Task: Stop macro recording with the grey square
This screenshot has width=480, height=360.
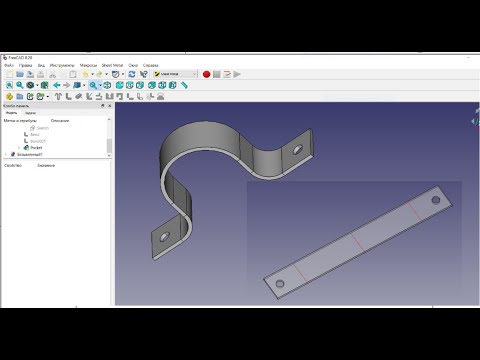Action: pos(217,74)
